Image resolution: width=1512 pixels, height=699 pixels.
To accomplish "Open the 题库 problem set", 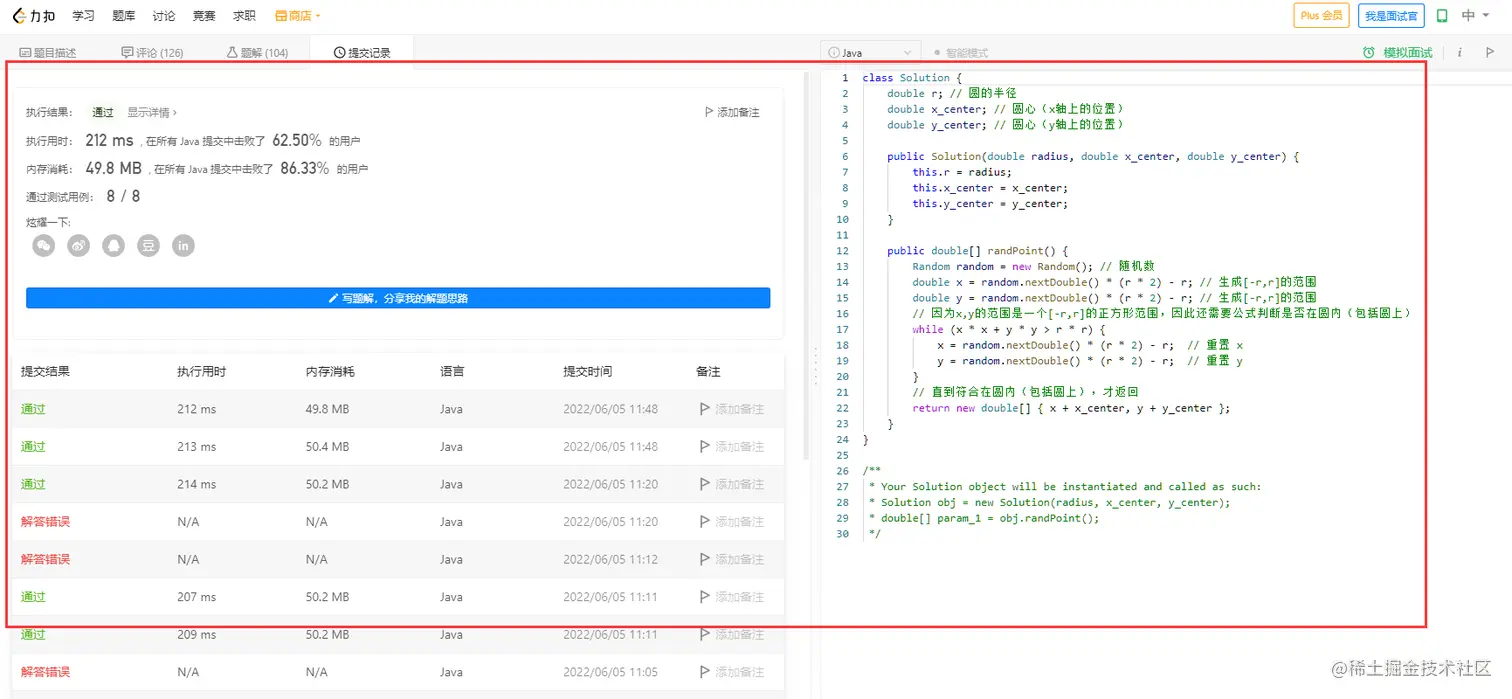I will (x=124, y=16).
